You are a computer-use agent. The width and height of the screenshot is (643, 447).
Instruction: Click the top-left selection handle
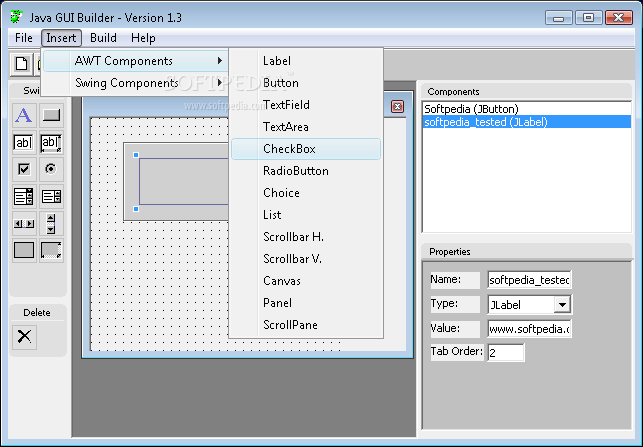pos(136,155)
